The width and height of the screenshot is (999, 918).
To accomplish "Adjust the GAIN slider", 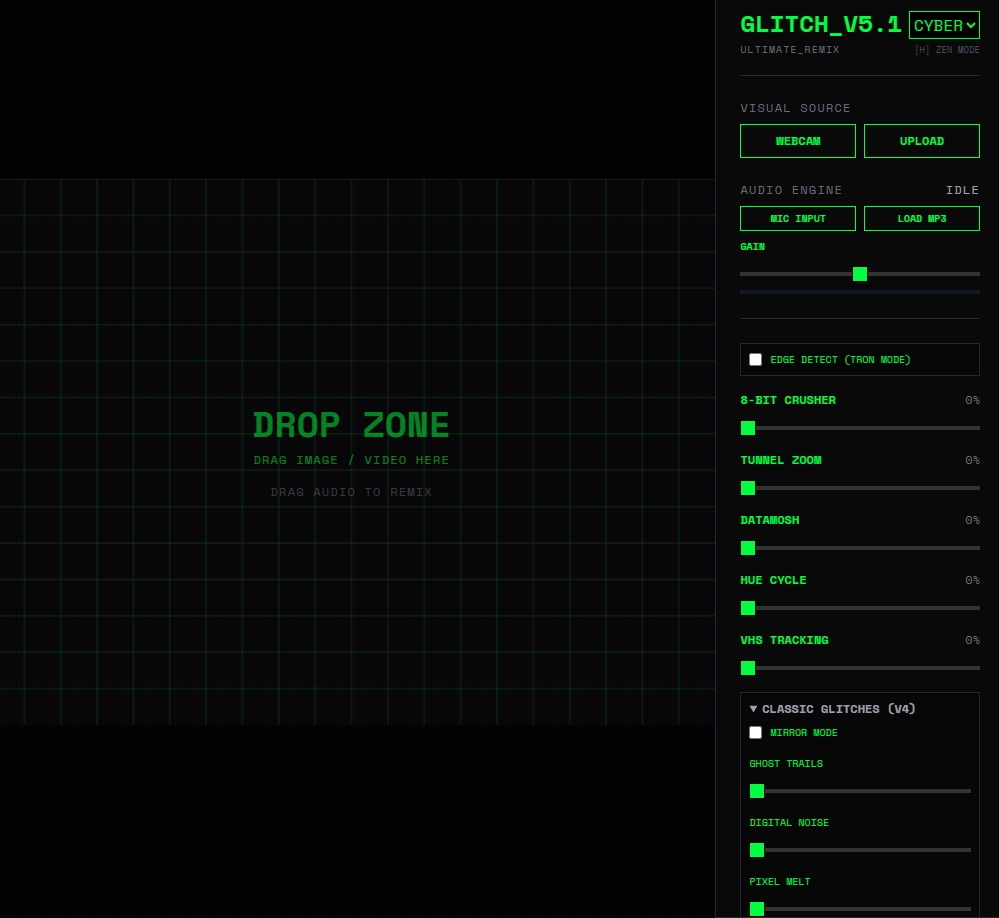I will [859, 273].
